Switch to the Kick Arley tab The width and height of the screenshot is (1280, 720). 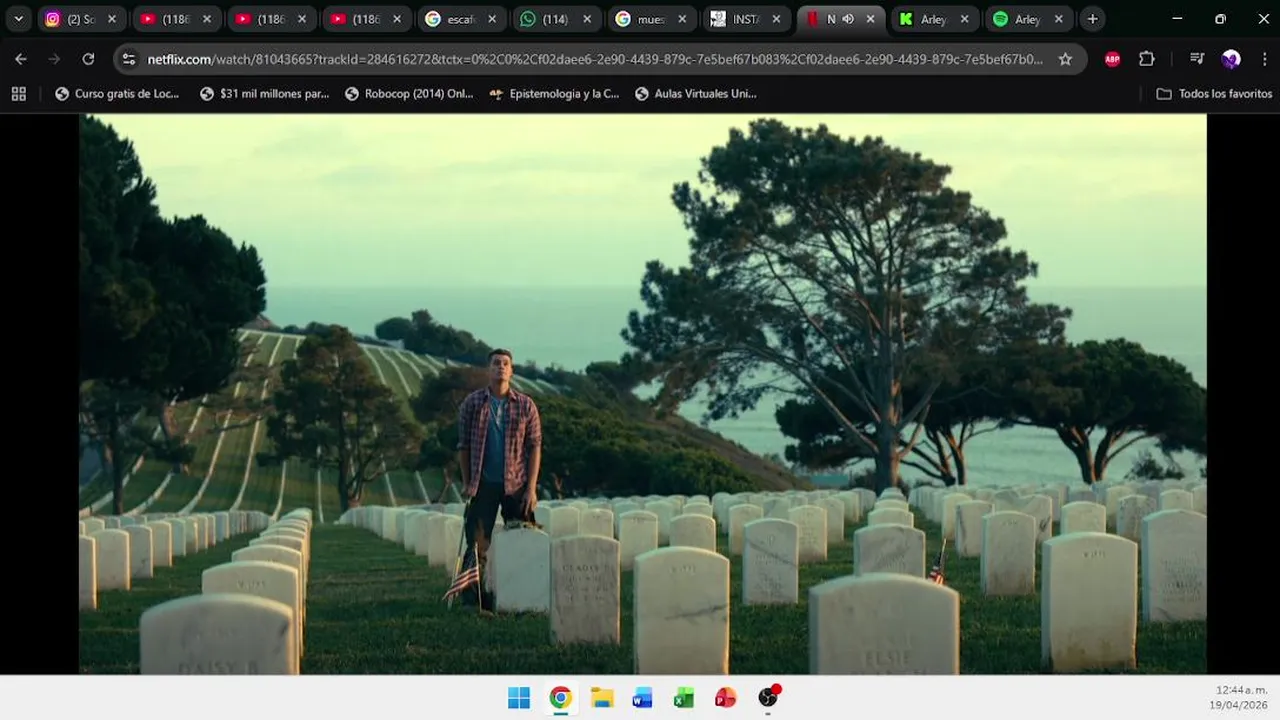934,19
